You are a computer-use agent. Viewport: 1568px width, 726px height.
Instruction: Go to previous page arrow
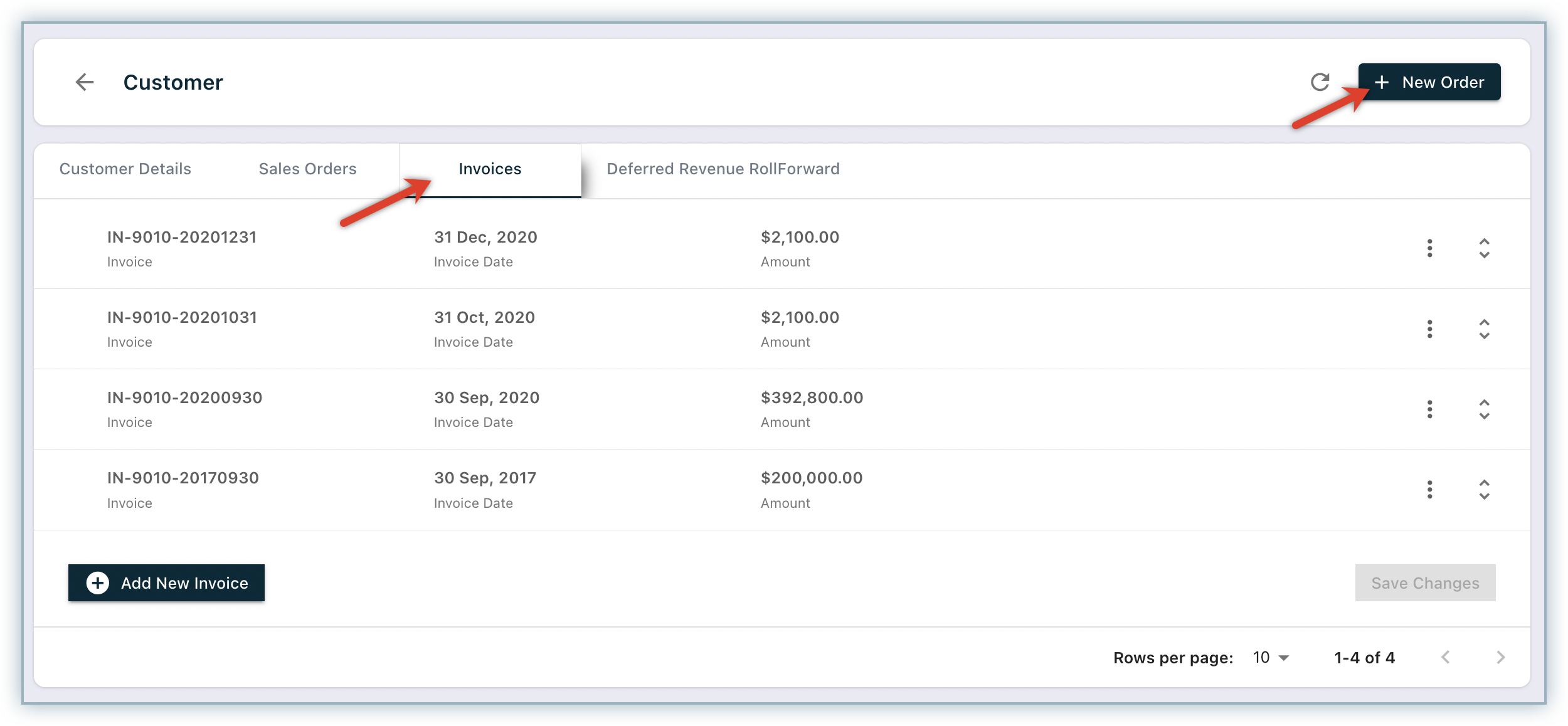1445,657
